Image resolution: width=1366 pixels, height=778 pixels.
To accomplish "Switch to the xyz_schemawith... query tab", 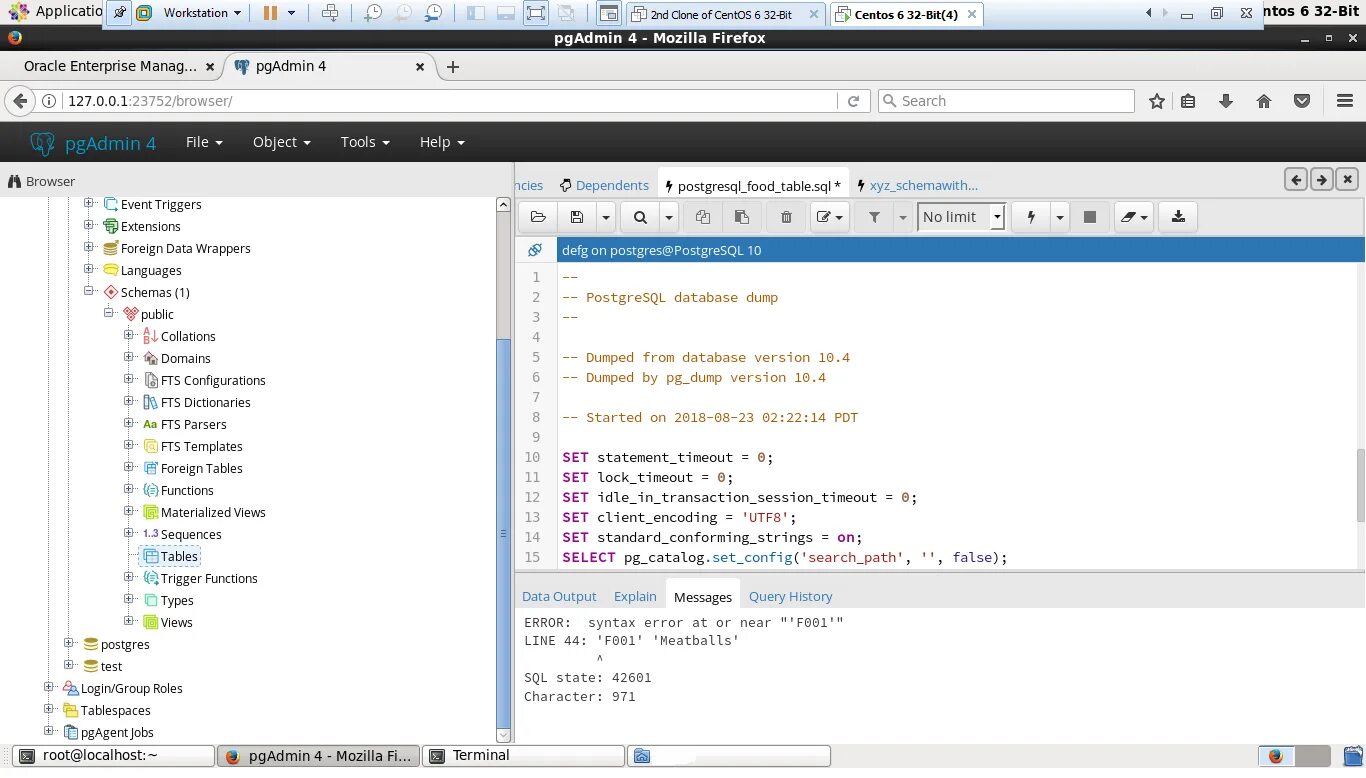I will click(x=917, y=185).
